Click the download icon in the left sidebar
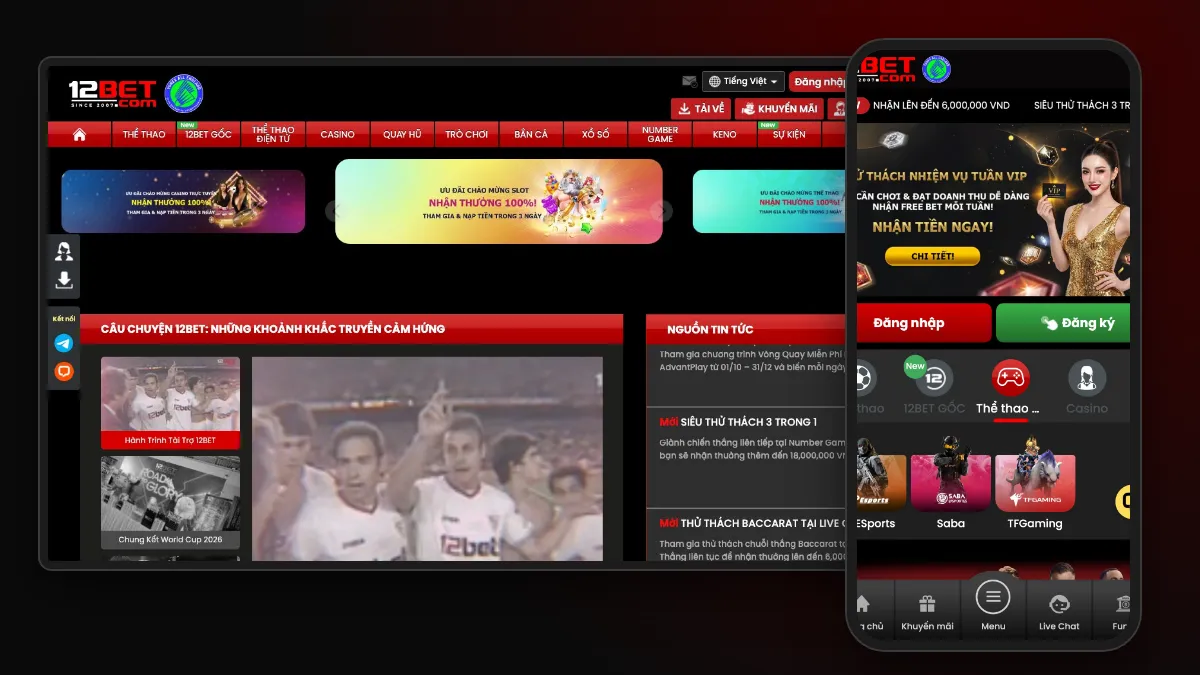 tap(64, 280)
